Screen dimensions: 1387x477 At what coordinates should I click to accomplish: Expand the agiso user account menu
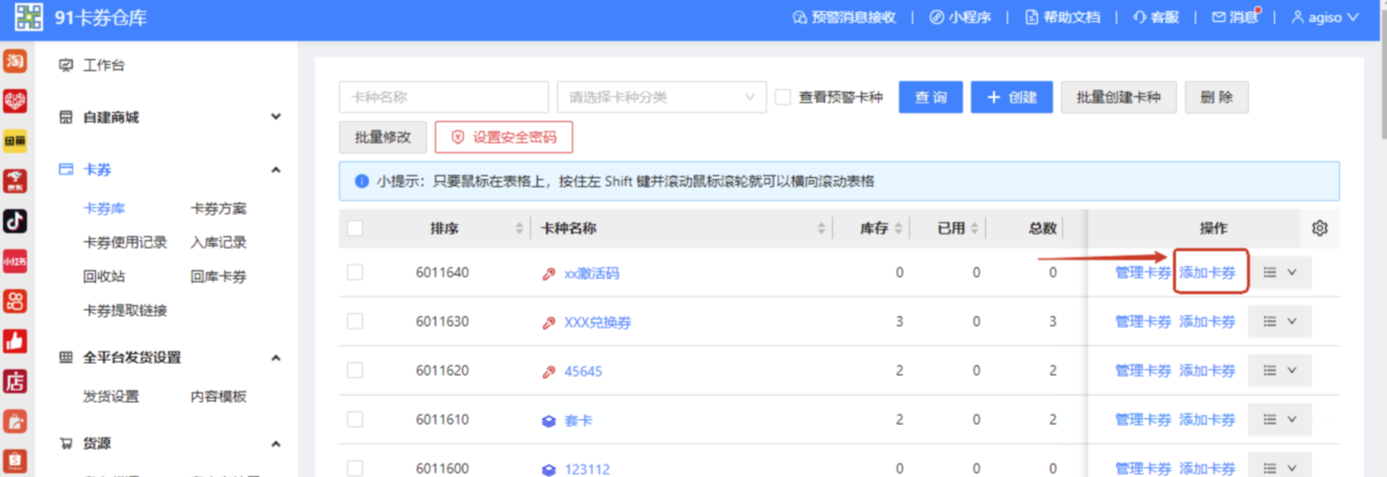tap(1325, 17)
